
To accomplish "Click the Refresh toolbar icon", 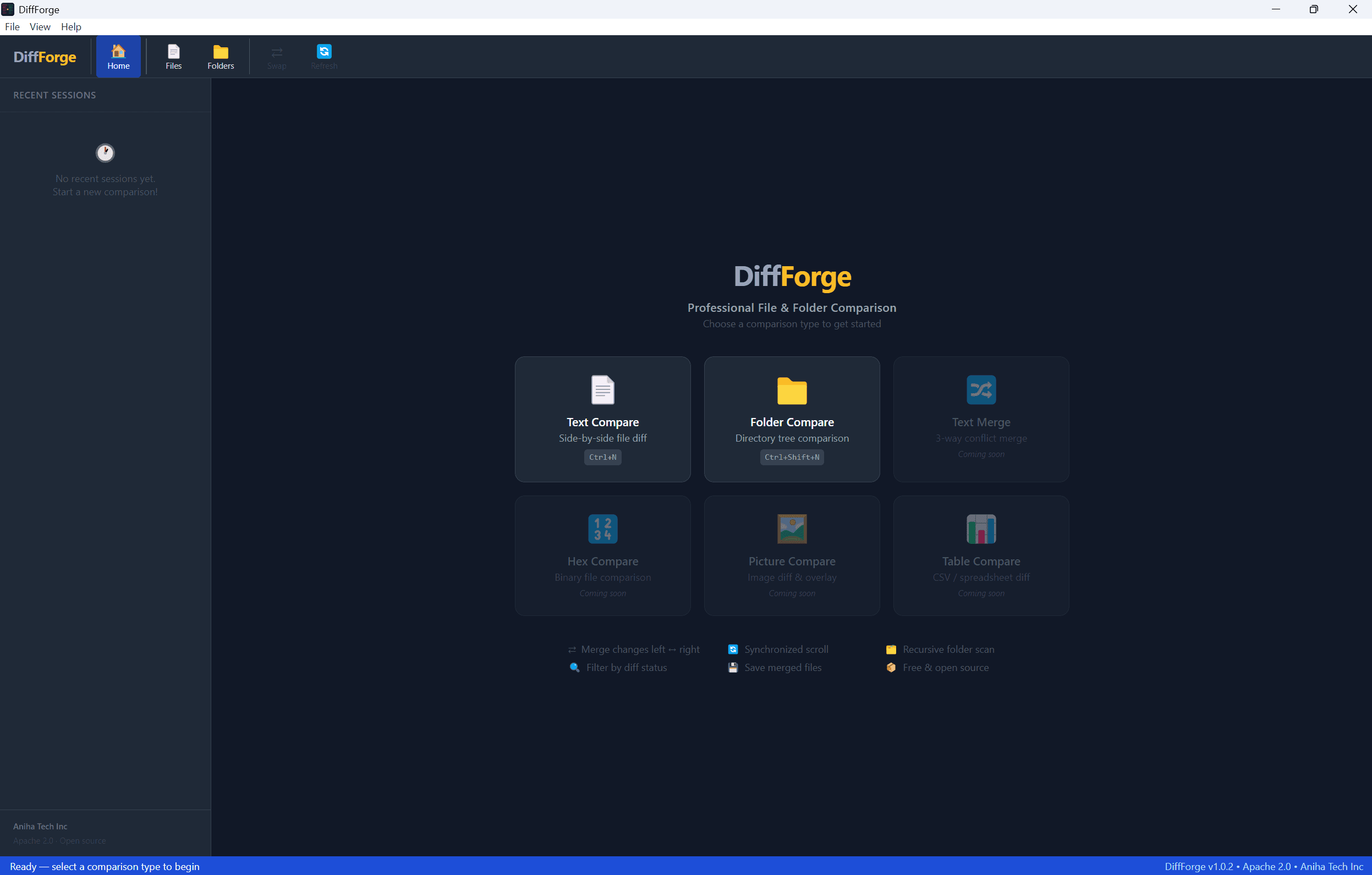I will pos(323,51).
